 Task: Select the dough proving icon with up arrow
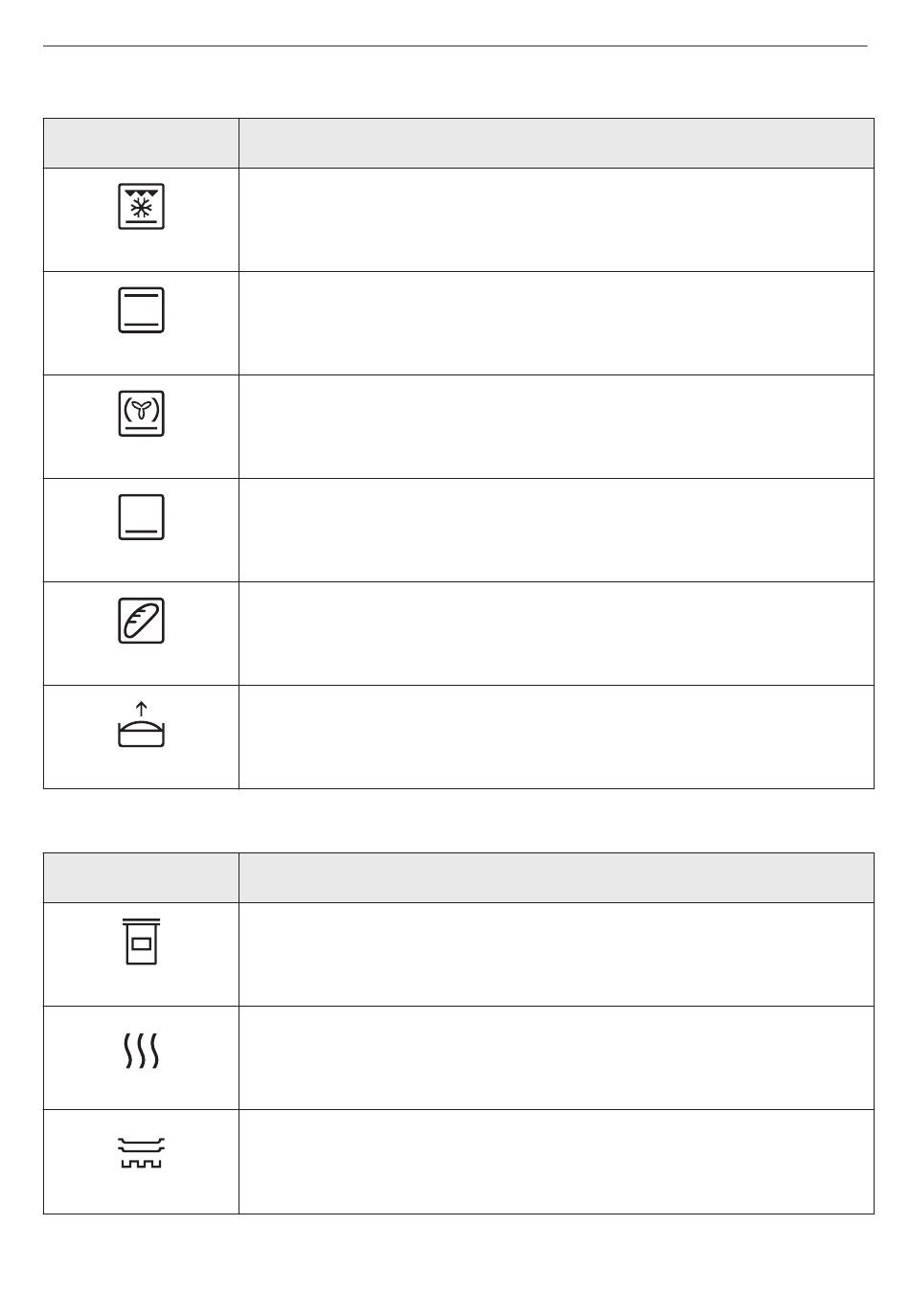(141, 724)
